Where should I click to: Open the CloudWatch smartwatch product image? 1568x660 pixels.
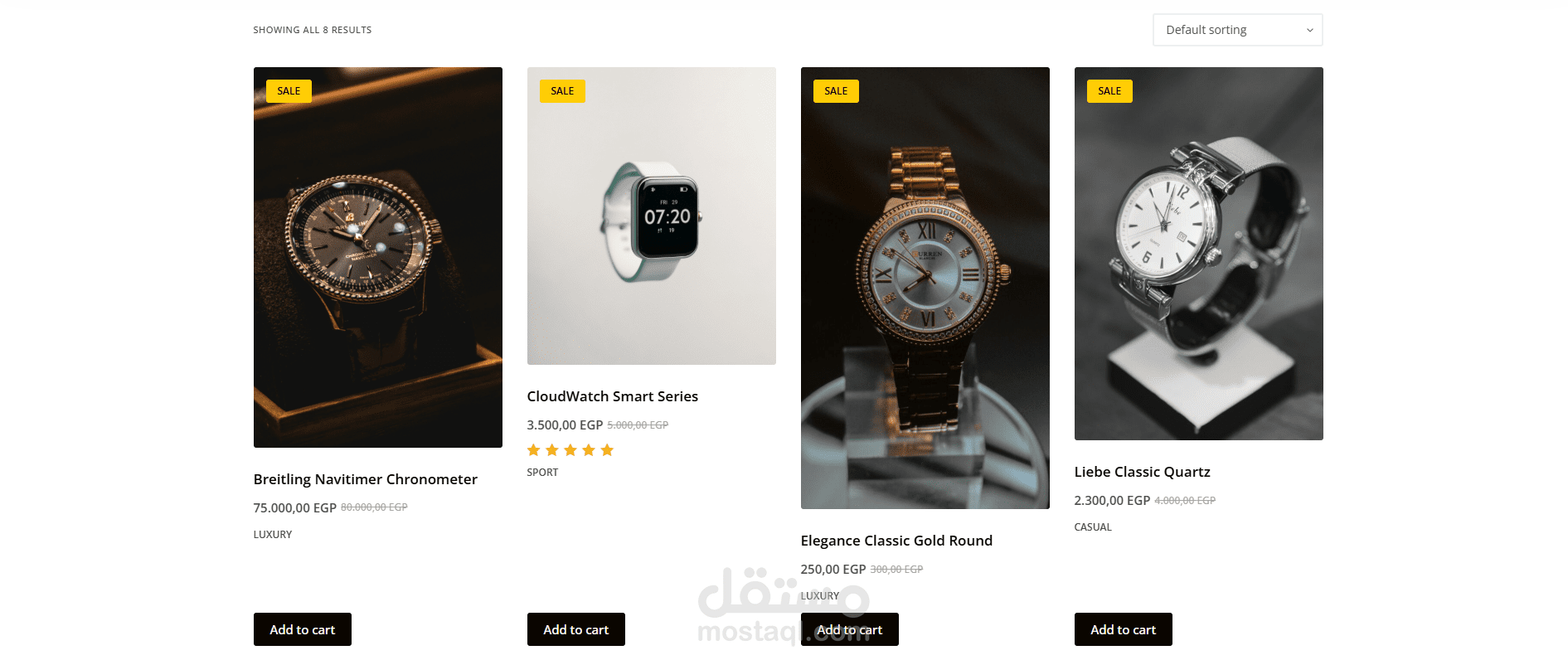click(652, 216)
